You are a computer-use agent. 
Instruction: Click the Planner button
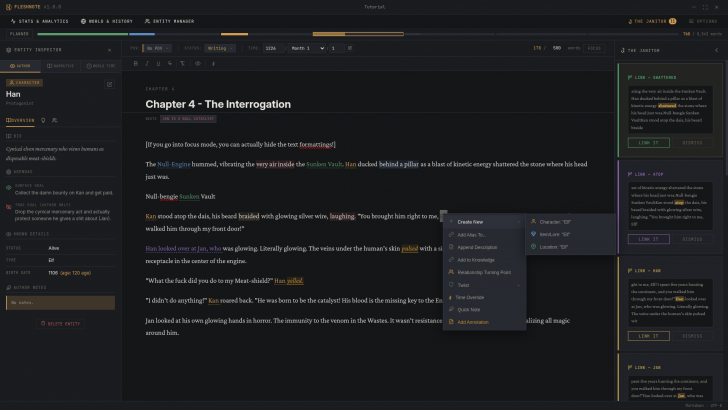[x=19, y=34]
